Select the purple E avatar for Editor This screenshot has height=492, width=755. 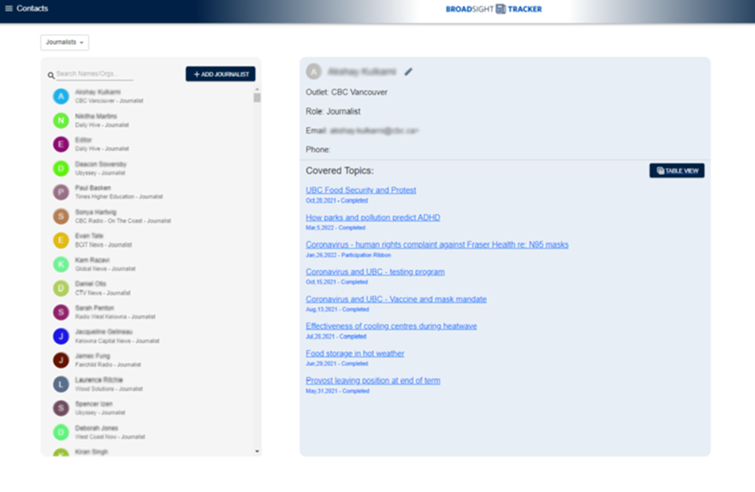point(61,144)
